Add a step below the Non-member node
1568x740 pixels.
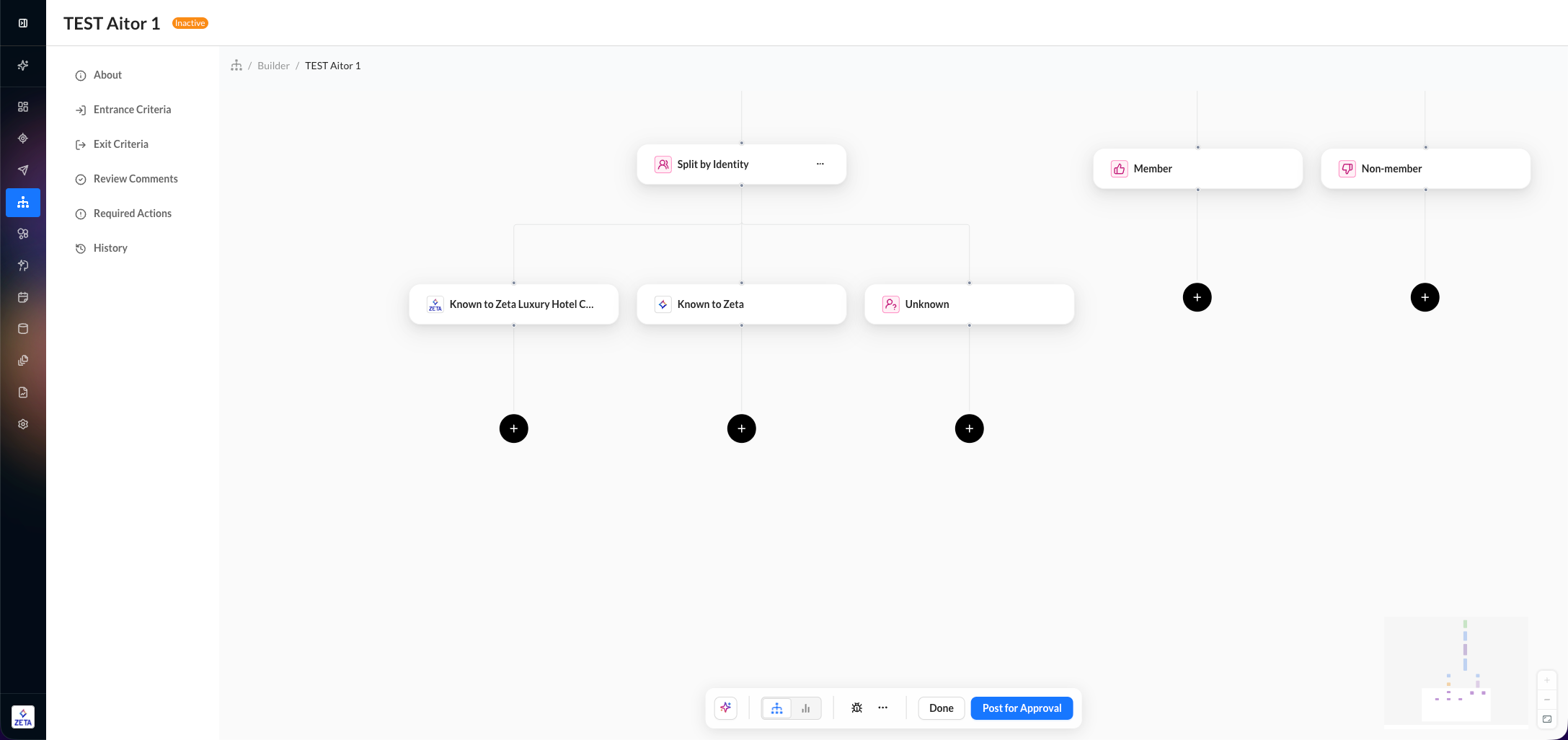(x=1425, y=297)
